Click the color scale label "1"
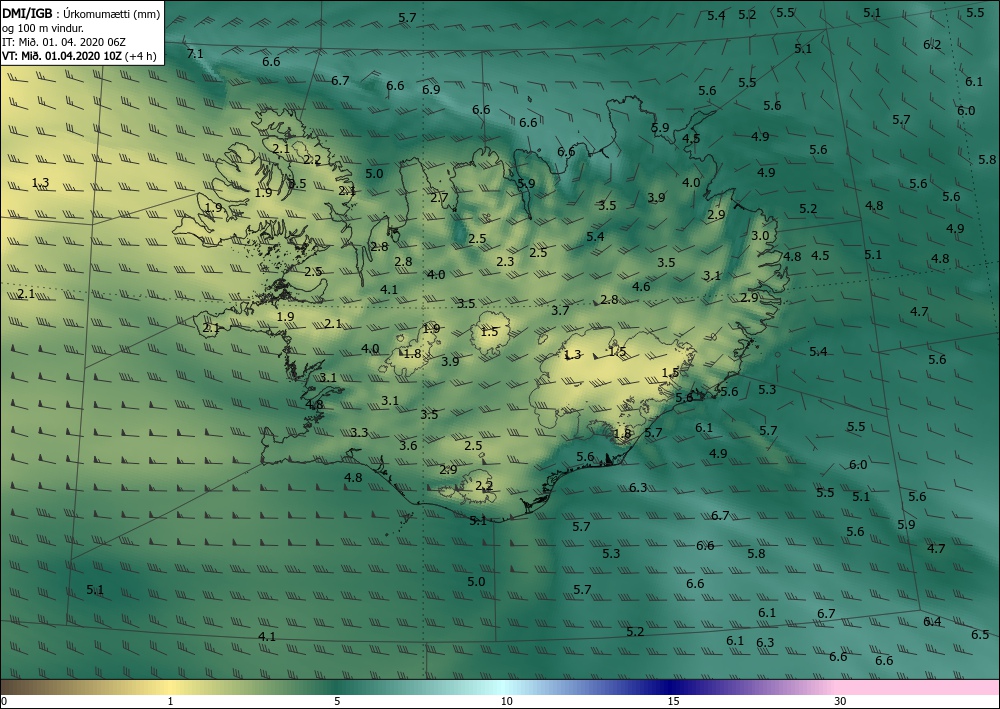Screen dimensions: 1000x709 170,701
